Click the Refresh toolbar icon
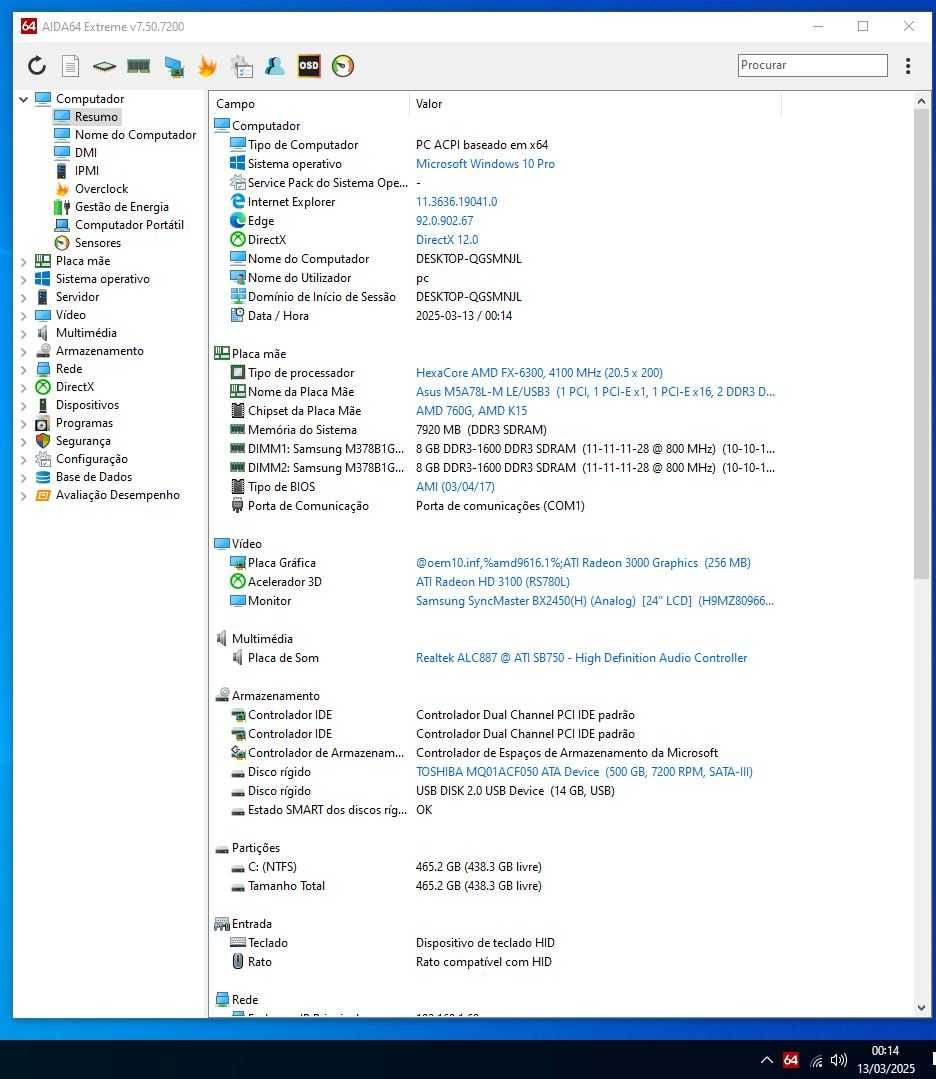The image size is (936, 1079). tap(37, 66)
